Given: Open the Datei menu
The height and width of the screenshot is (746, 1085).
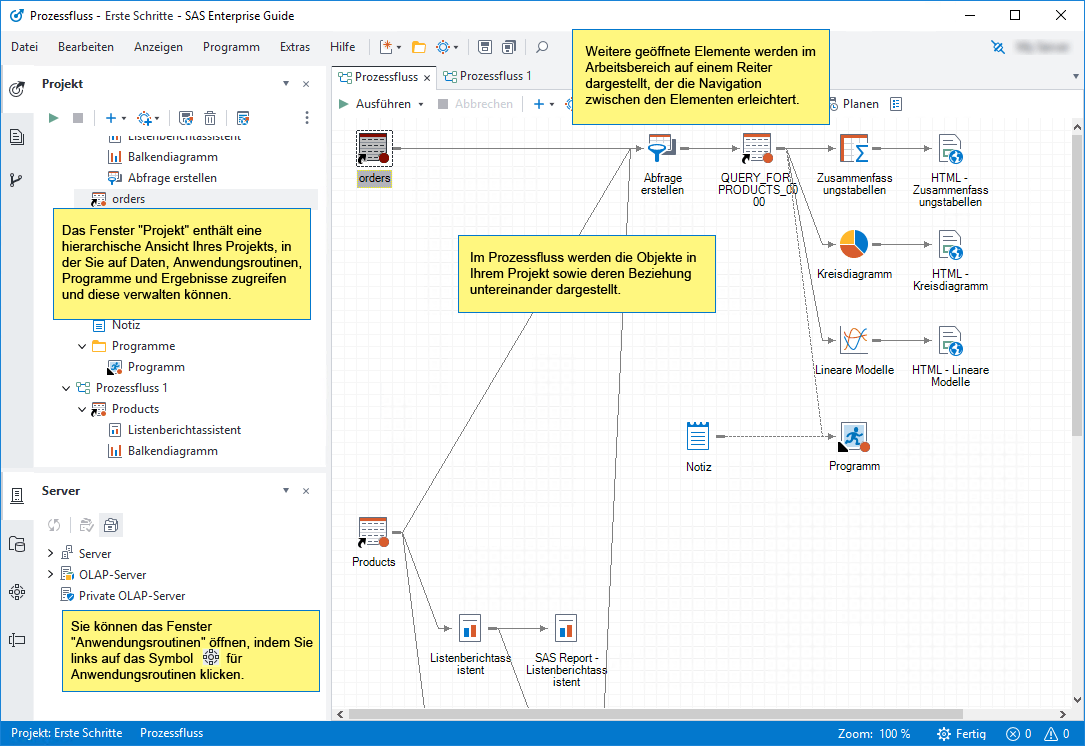Looking at the screenshot, I should point(24,46).
